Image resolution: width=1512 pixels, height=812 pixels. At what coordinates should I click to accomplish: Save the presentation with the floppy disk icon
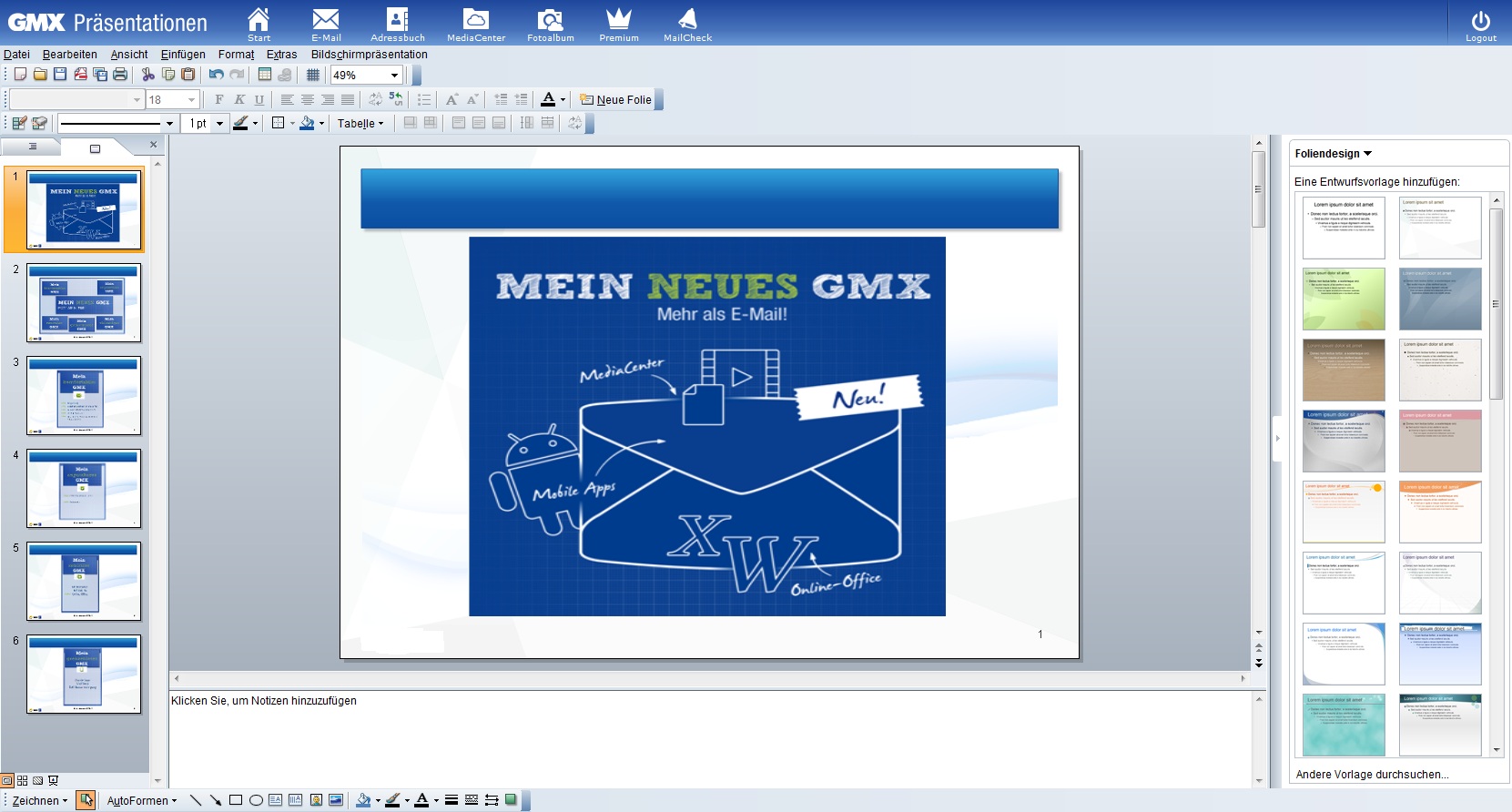coord(60,75)
